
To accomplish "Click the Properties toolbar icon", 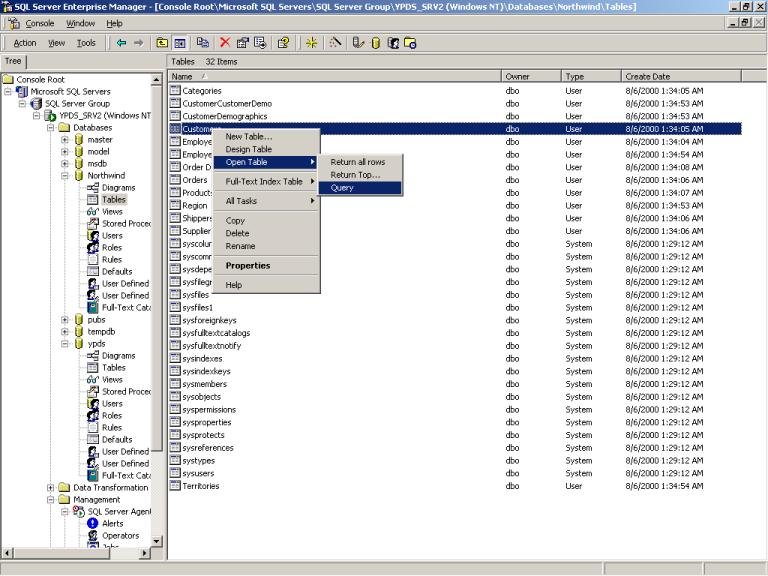I will click(x=243, y=43).
